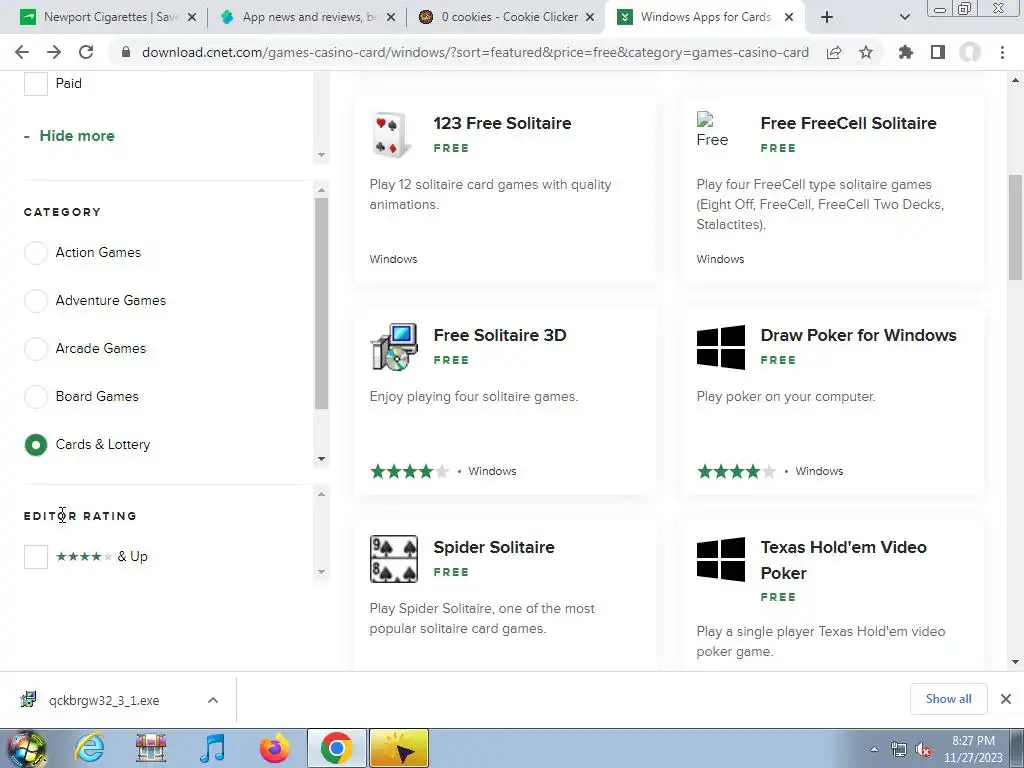Close the Cookie Clicker tab
Screen dimensions: 1024x768
(x=590, y=18)
